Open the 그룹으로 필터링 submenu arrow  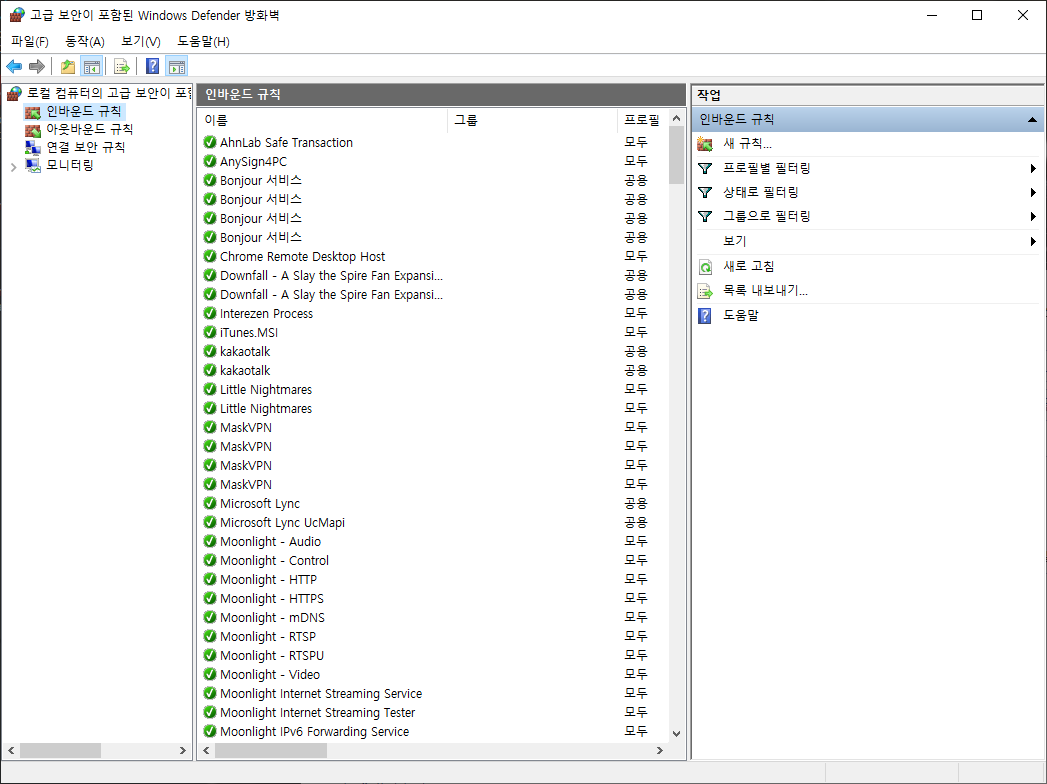point(1033,216)
